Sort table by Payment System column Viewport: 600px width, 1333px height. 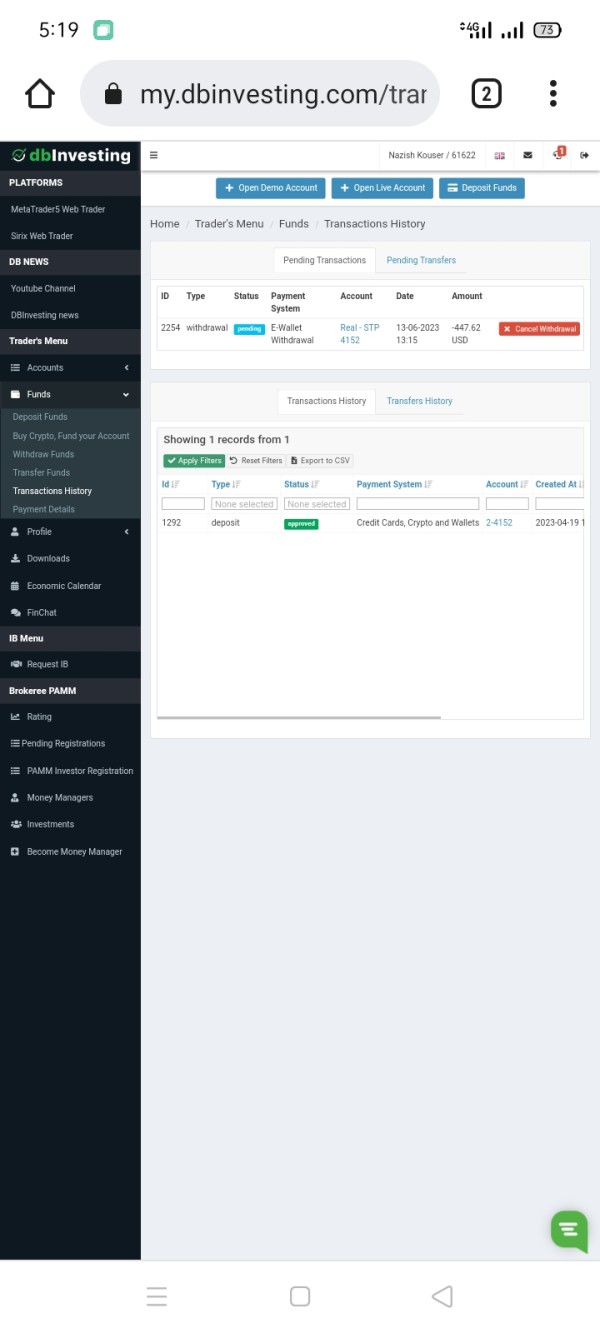point(394,485)
